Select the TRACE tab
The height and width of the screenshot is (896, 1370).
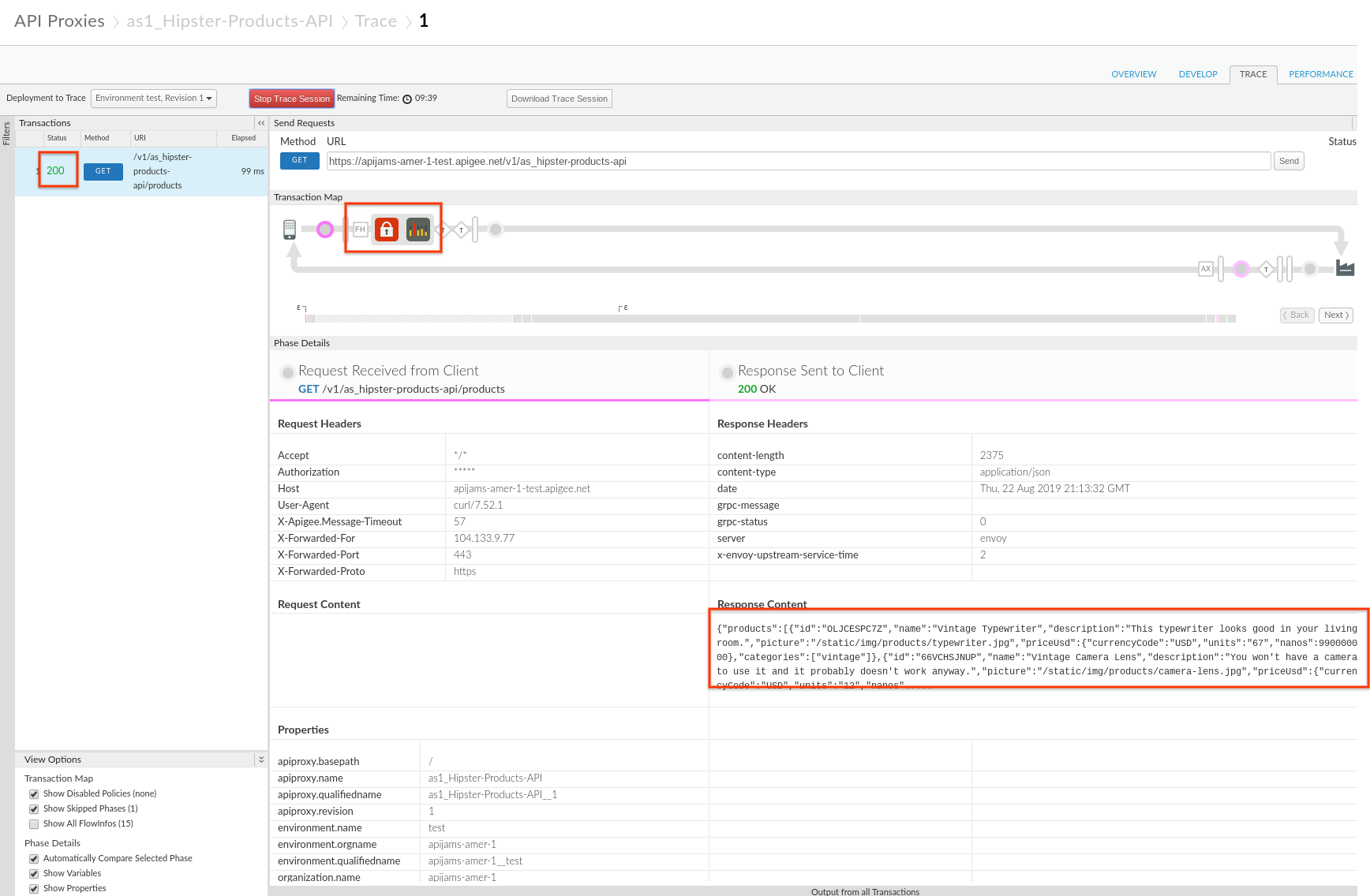1253,74
